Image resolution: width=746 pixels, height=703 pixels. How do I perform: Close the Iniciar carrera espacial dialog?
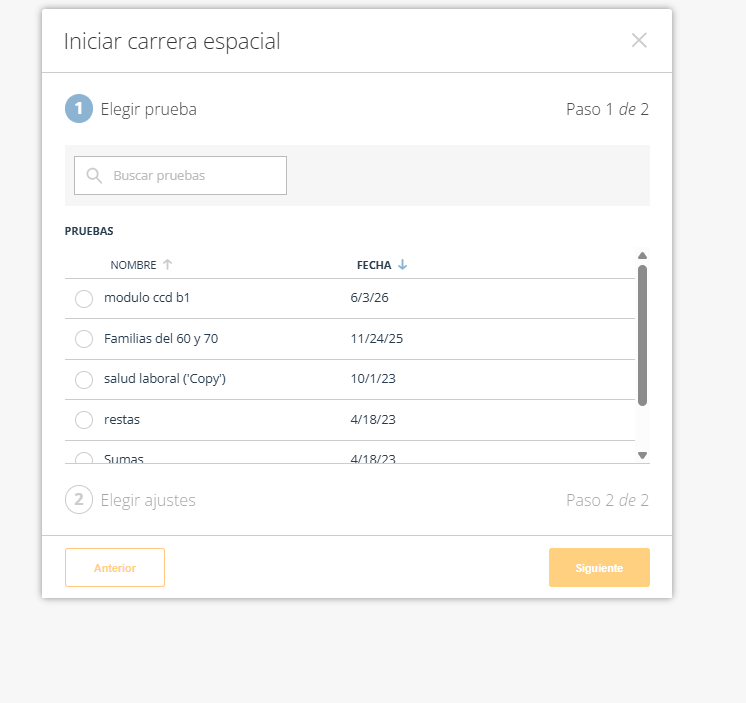point(639,40)
